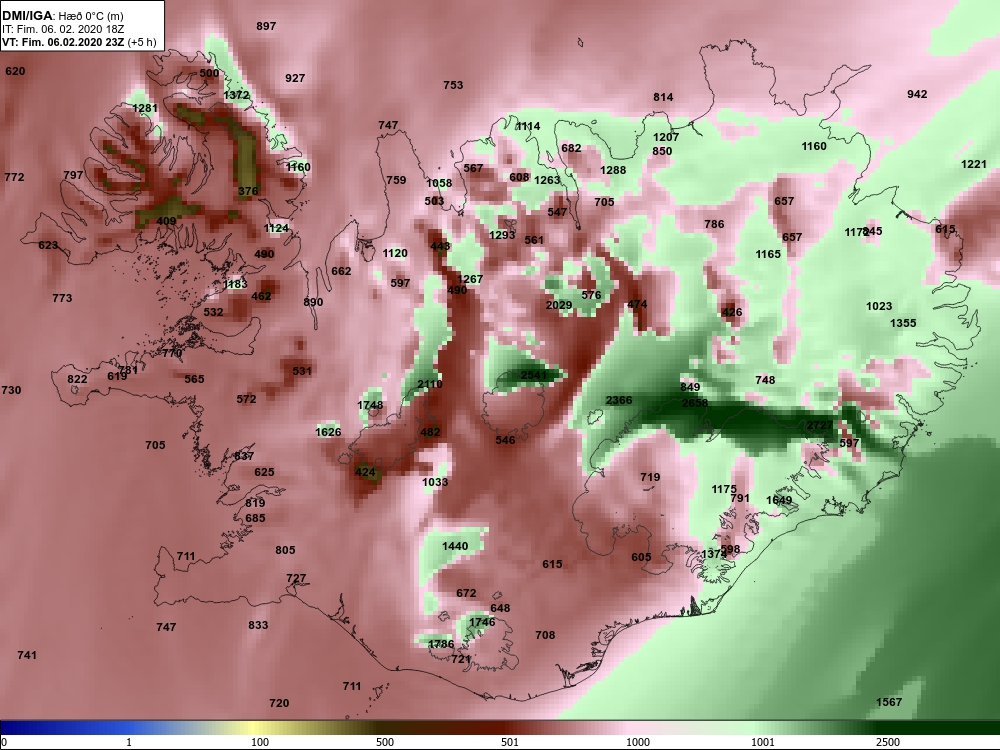Select the 2541 height label

coord(534,375)
